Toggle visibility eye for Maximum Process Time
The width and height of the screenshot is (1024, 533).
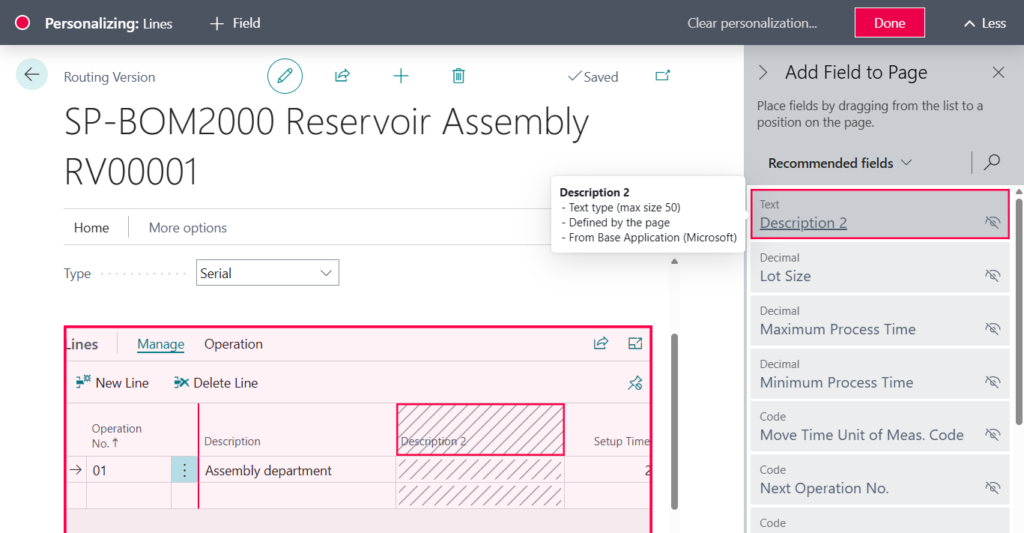[992, 328]
